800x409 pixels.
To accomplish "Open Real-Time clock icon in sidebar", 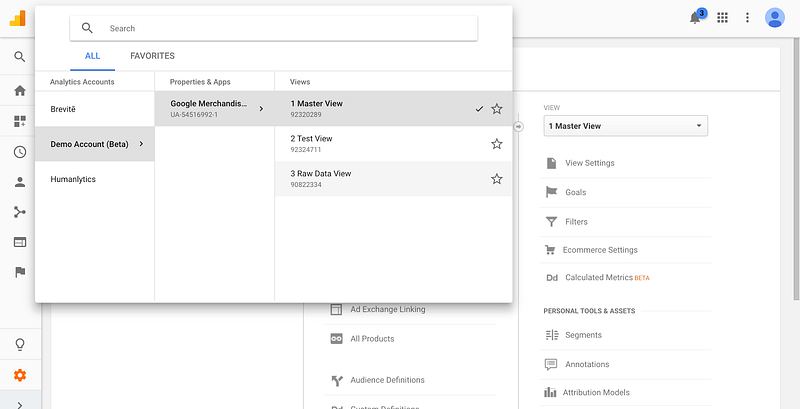I will click(20, 152).
